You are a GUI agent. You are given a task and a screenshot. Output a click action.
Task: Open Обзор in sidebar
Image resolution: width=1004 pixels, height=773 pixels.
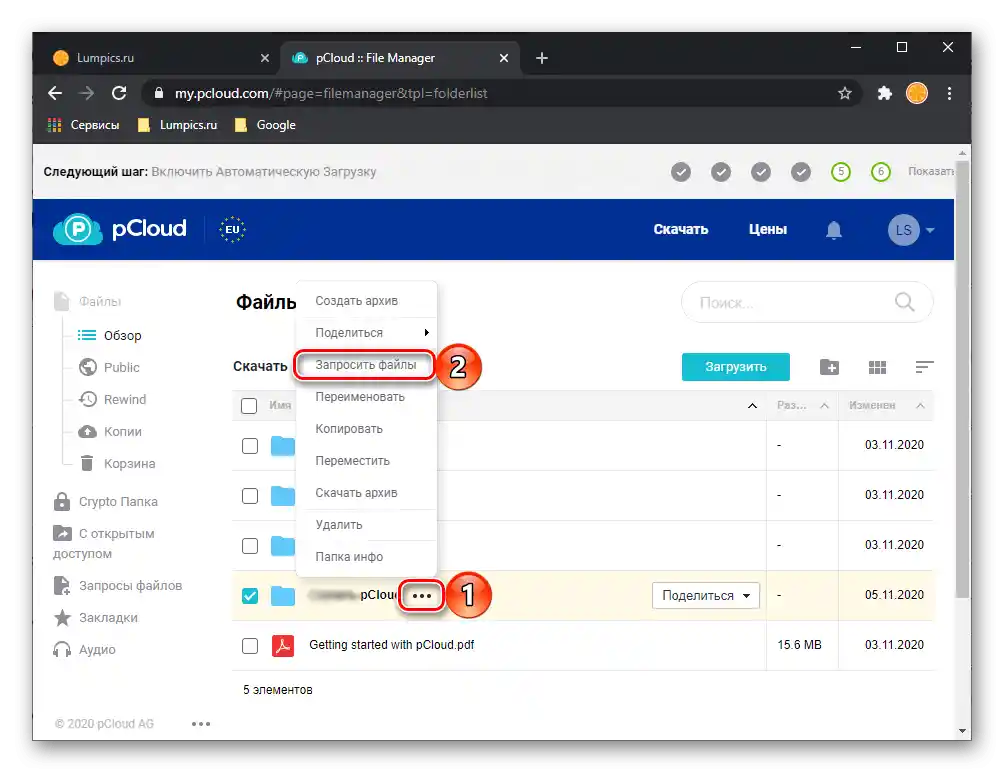[x=109, y=335]
